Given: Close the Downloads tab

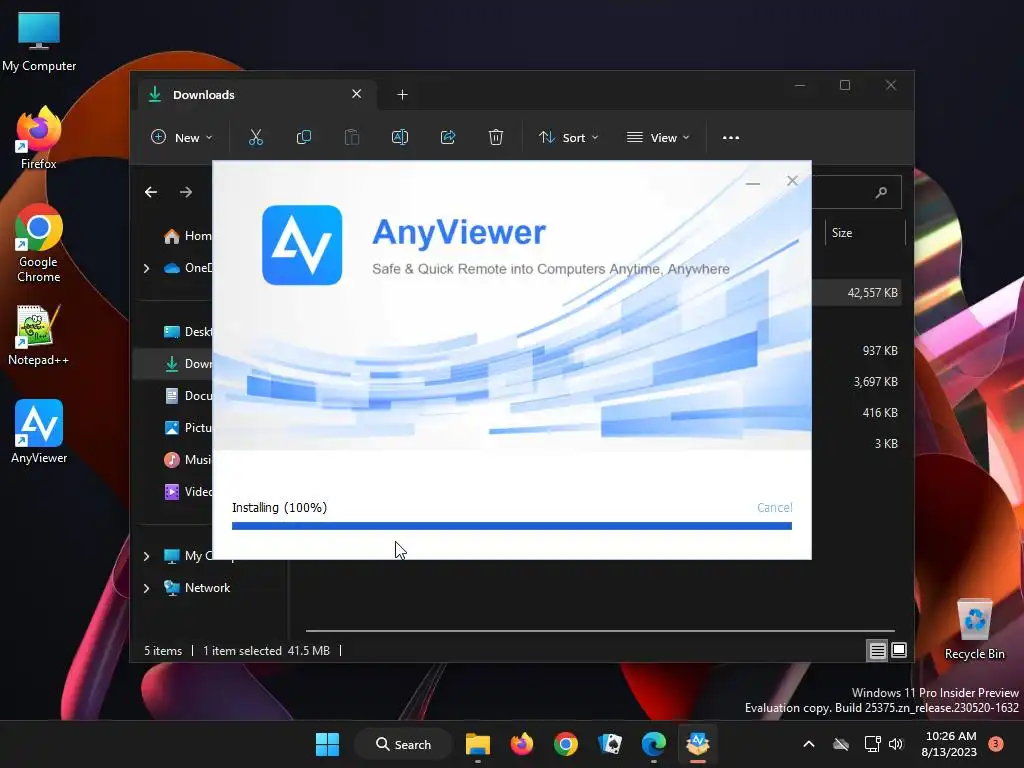Looking at the screenshot, I should tap(357, 94).
